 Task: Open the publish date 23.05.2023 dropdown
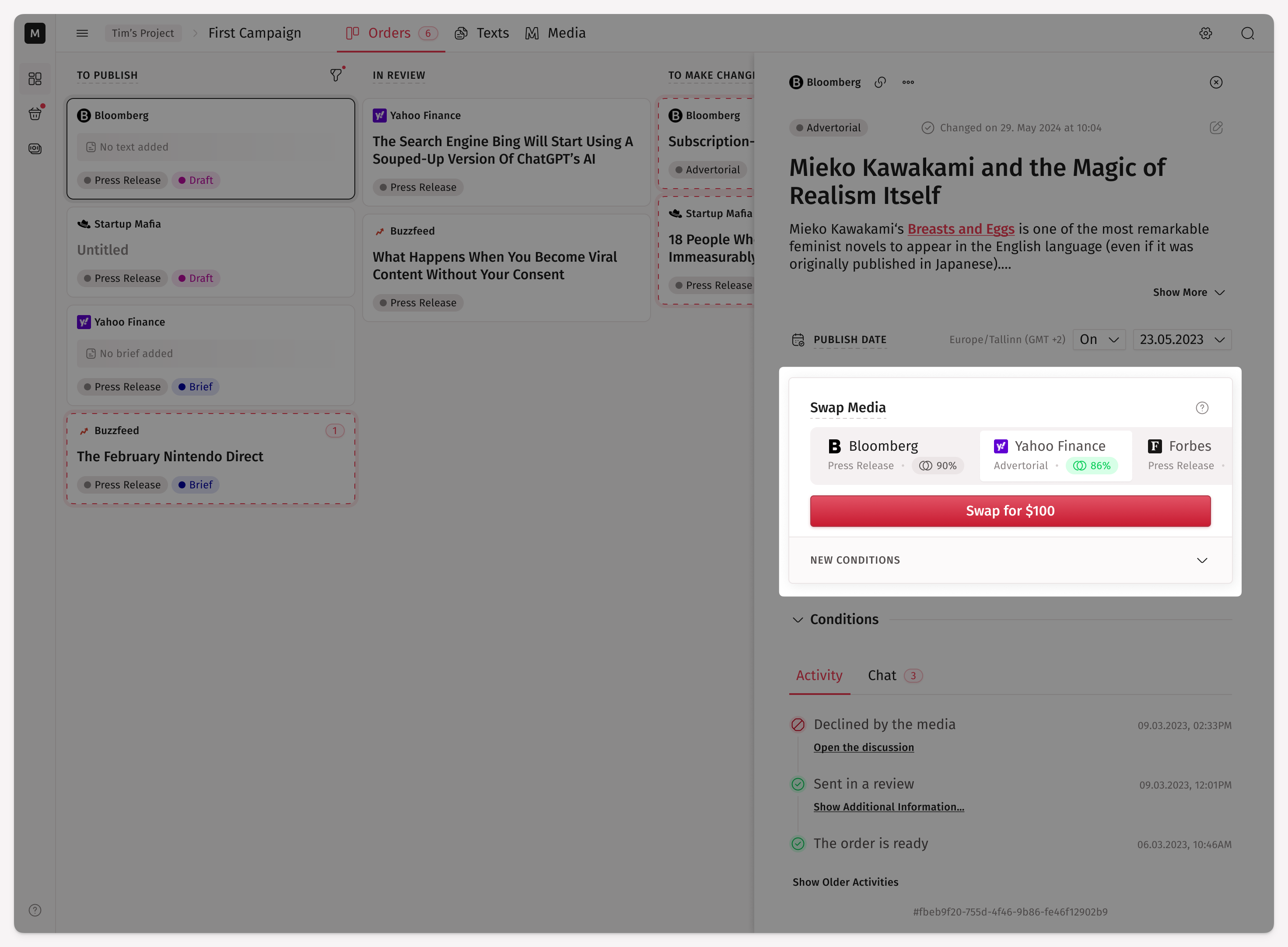pos(1181,340)
